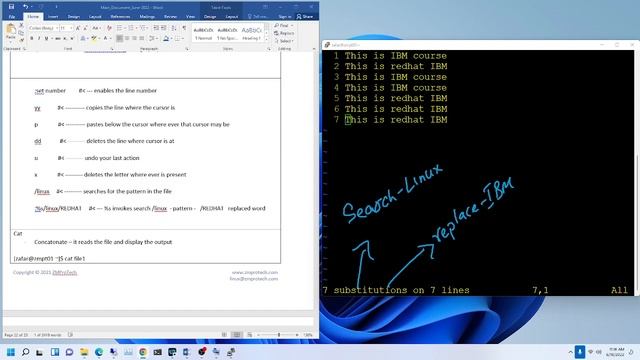The width and height of the screenshot is (640, 360).
Task: Select Align Right paragraph icon
Action: [x=134, y=38]
